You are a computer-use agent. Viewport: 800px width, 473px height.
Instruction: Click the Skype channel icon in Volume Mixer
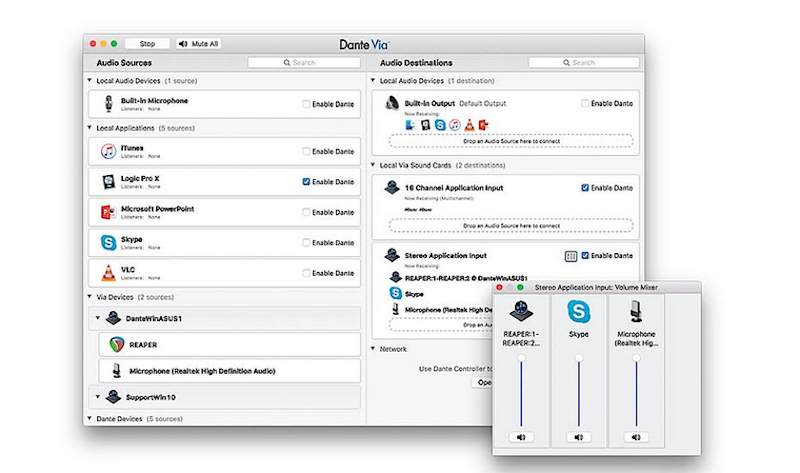click(x=579, y=311)
